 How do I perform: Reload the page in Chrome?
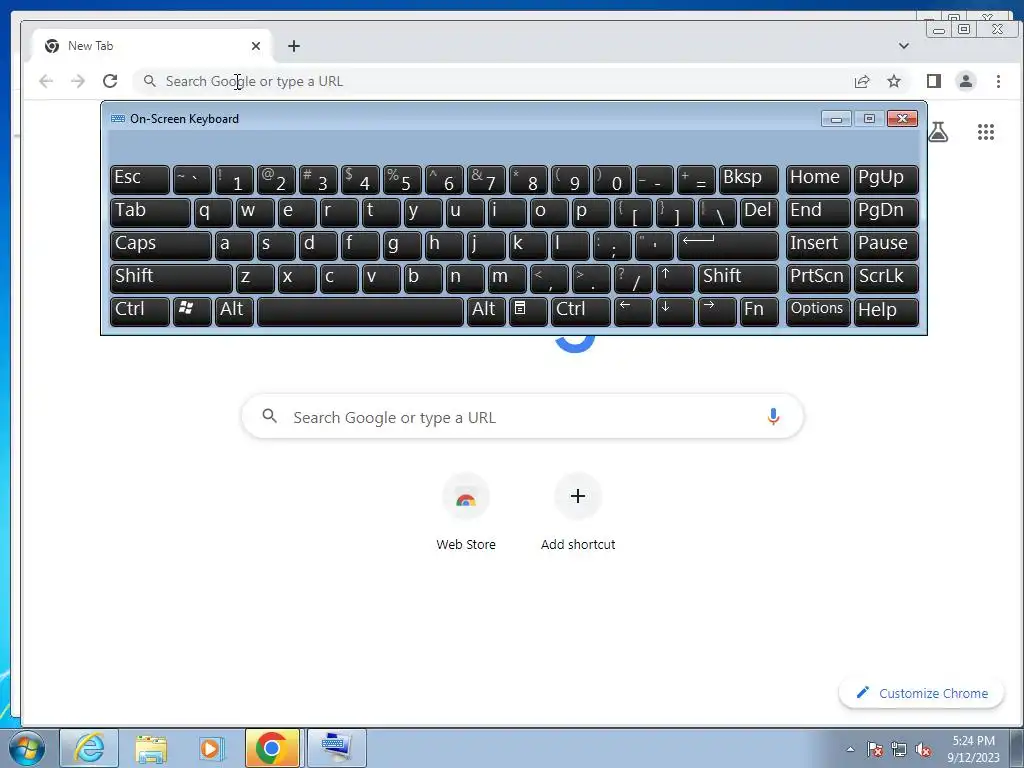110,81
